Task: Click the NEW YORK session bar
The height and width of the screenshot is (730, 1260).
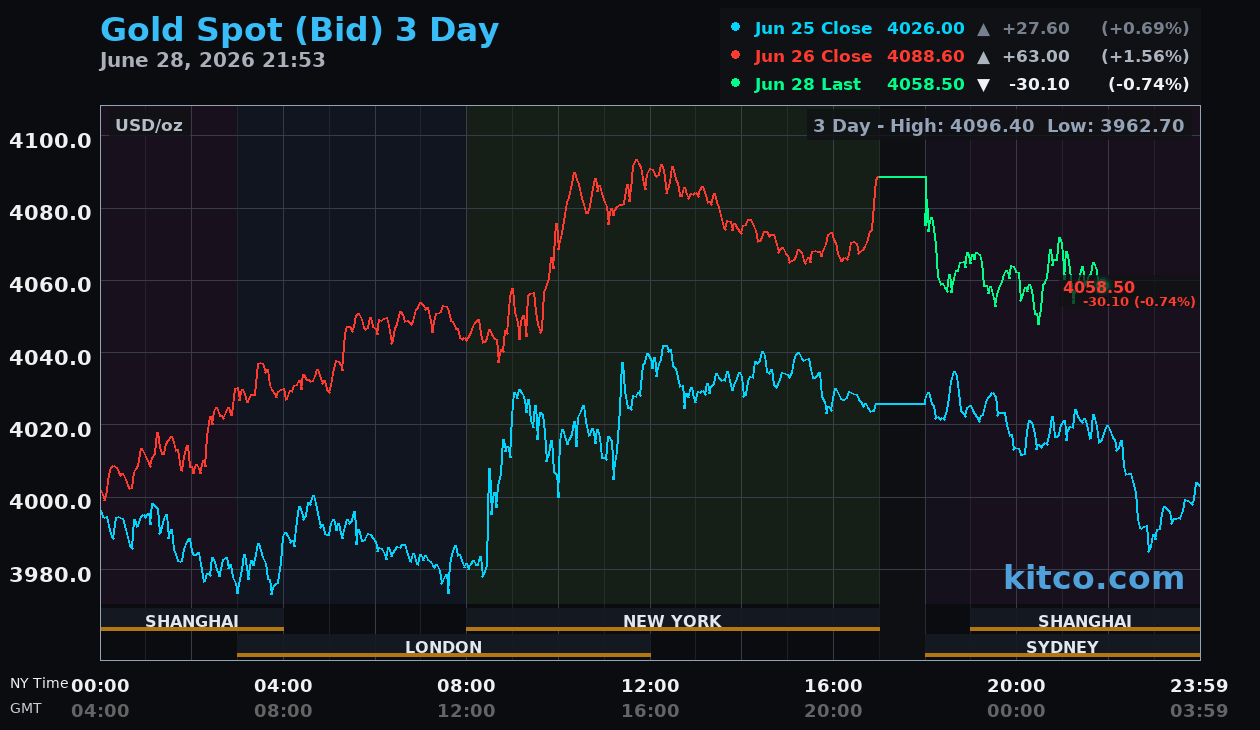Action: tap(672, 621)
